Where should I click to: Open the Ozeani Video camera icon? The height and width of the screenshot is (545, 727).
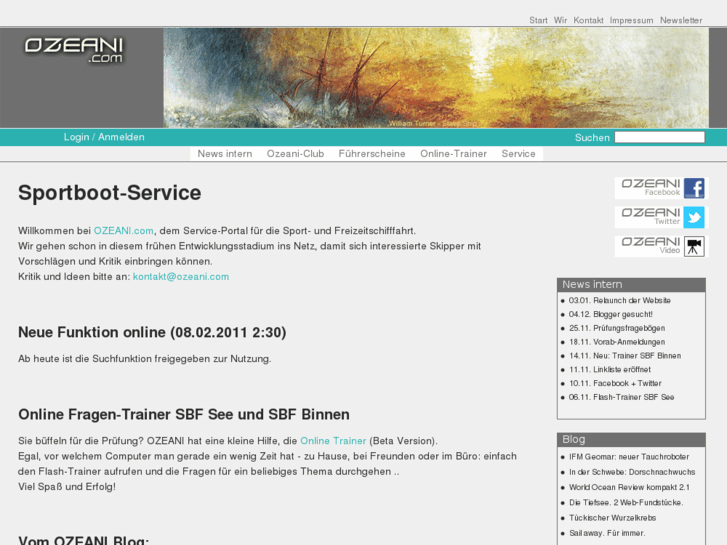point(694,246)
